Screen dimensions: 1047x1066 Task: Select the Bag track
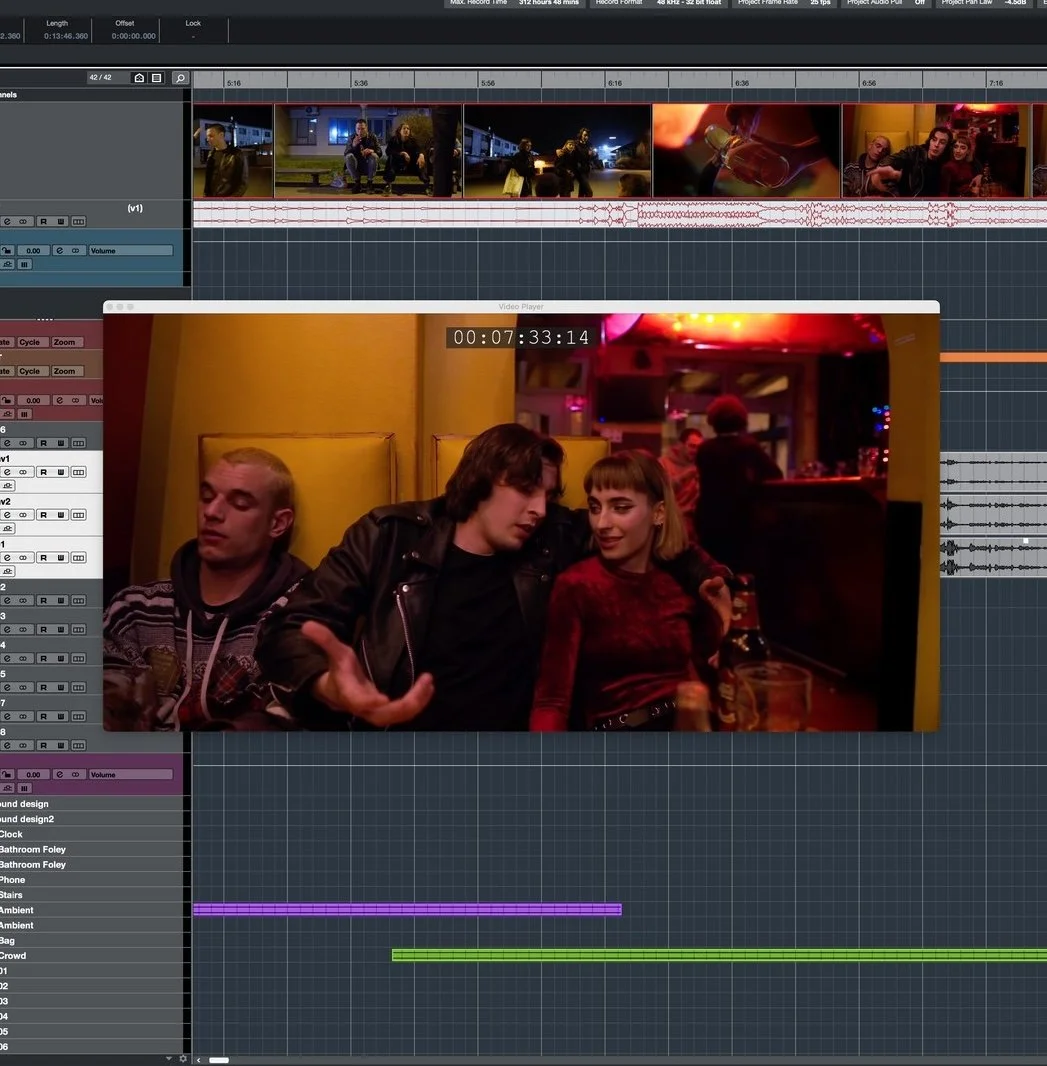92,941
